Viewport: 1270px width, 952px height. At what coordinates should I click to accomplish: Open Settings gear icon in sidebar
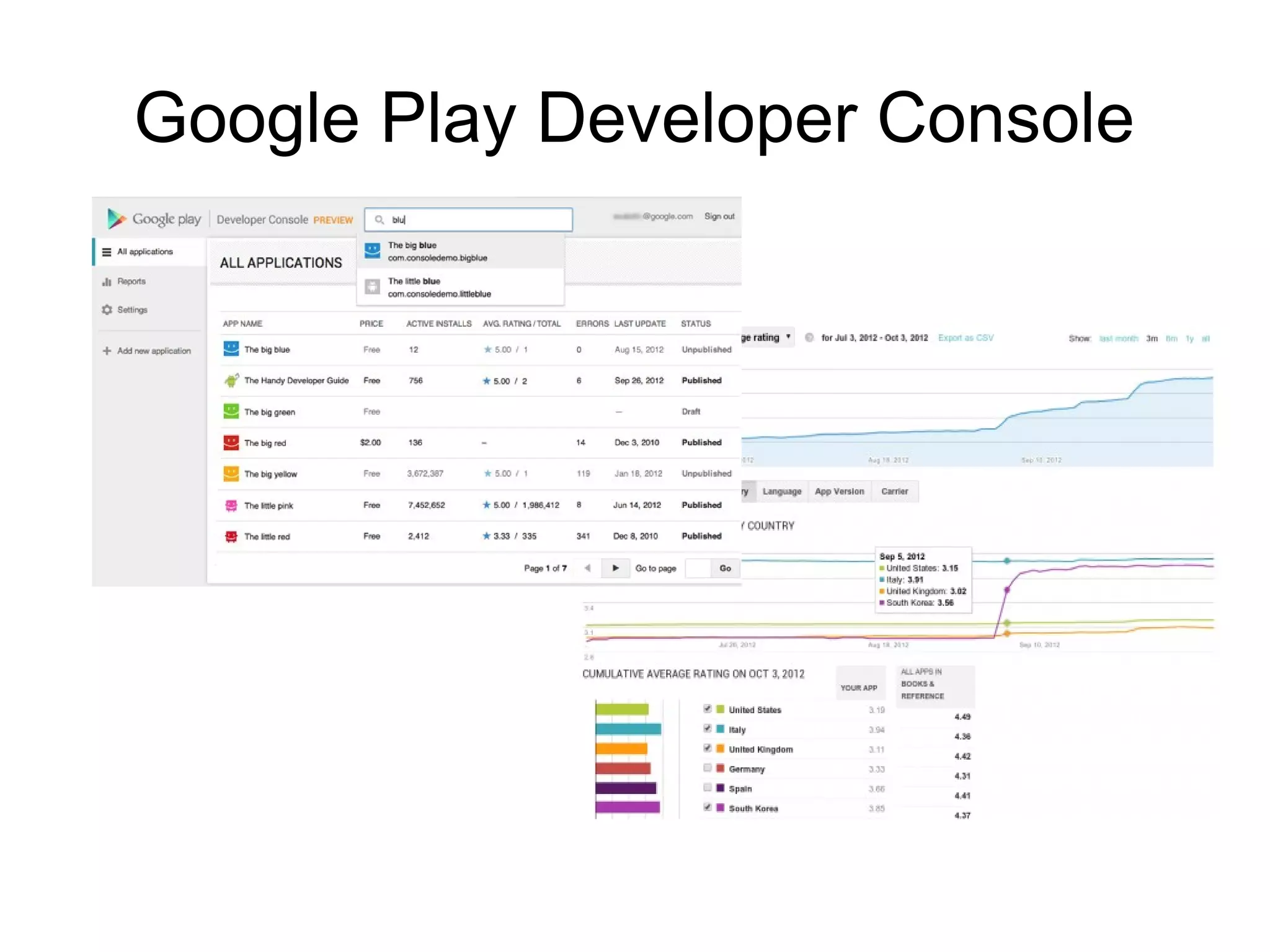pyautogui.click(x=107, y=309)
